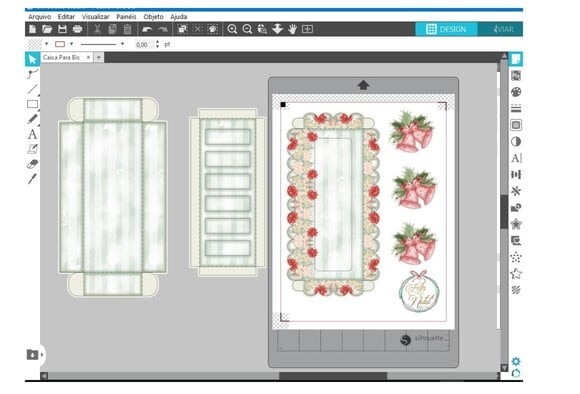Click the fill pattern swatch
This screenshot has height=394, width=580.
(35, 44)
